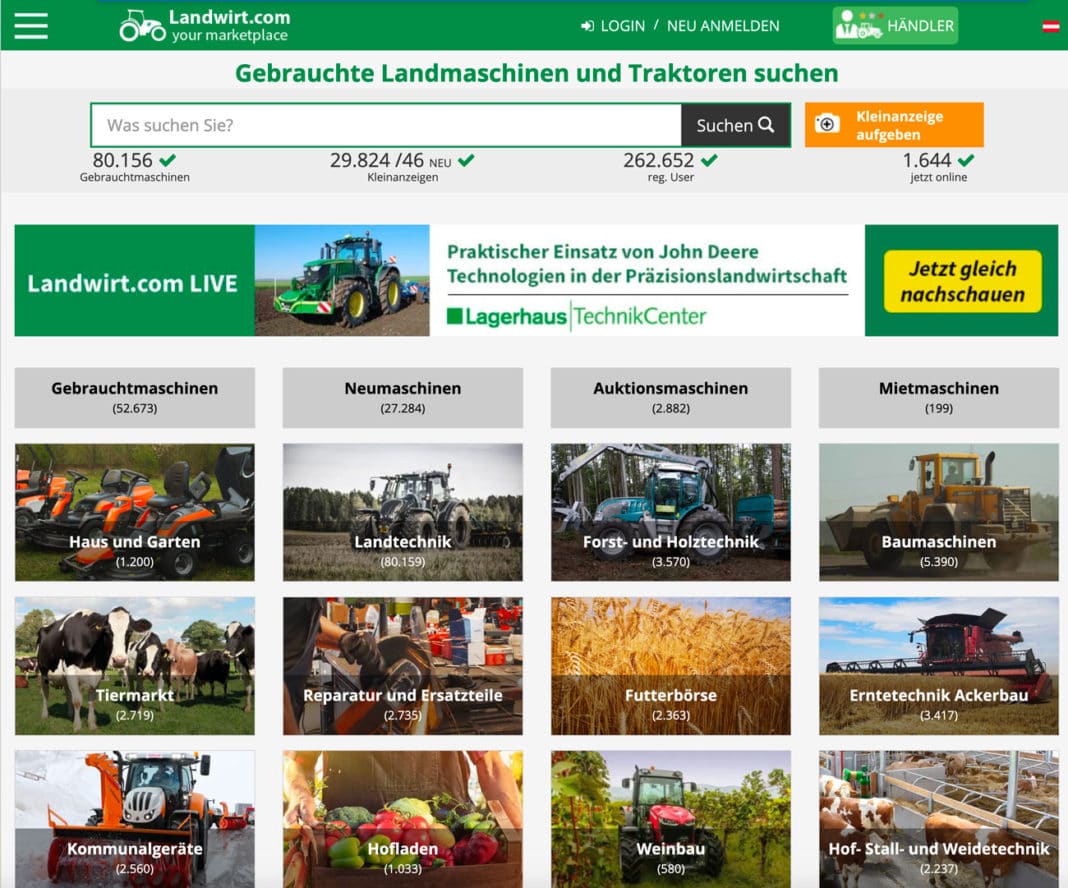Click the Landwirt.com LIVE banner label
This screenshot has height=888, width=1068.
(x=134, y=281)
